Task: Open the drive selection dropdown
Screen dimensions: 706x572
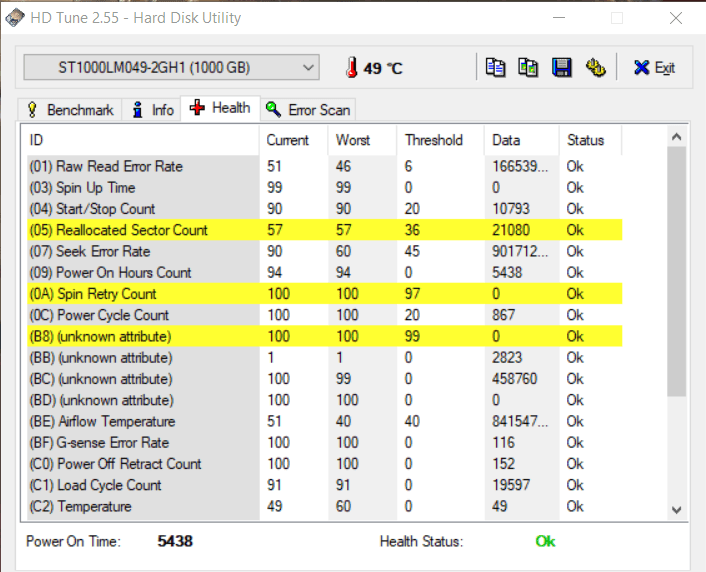Action: coord(172,68)
